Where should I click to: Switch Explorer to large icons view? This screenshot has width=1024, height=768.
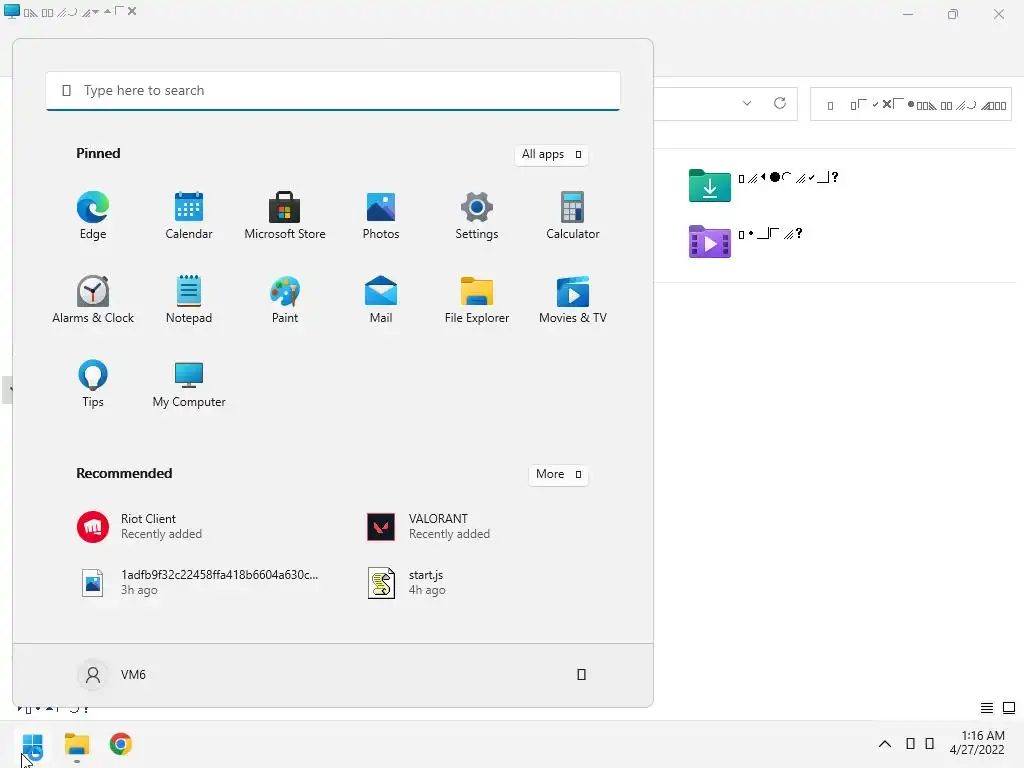tap(1009, 708)
